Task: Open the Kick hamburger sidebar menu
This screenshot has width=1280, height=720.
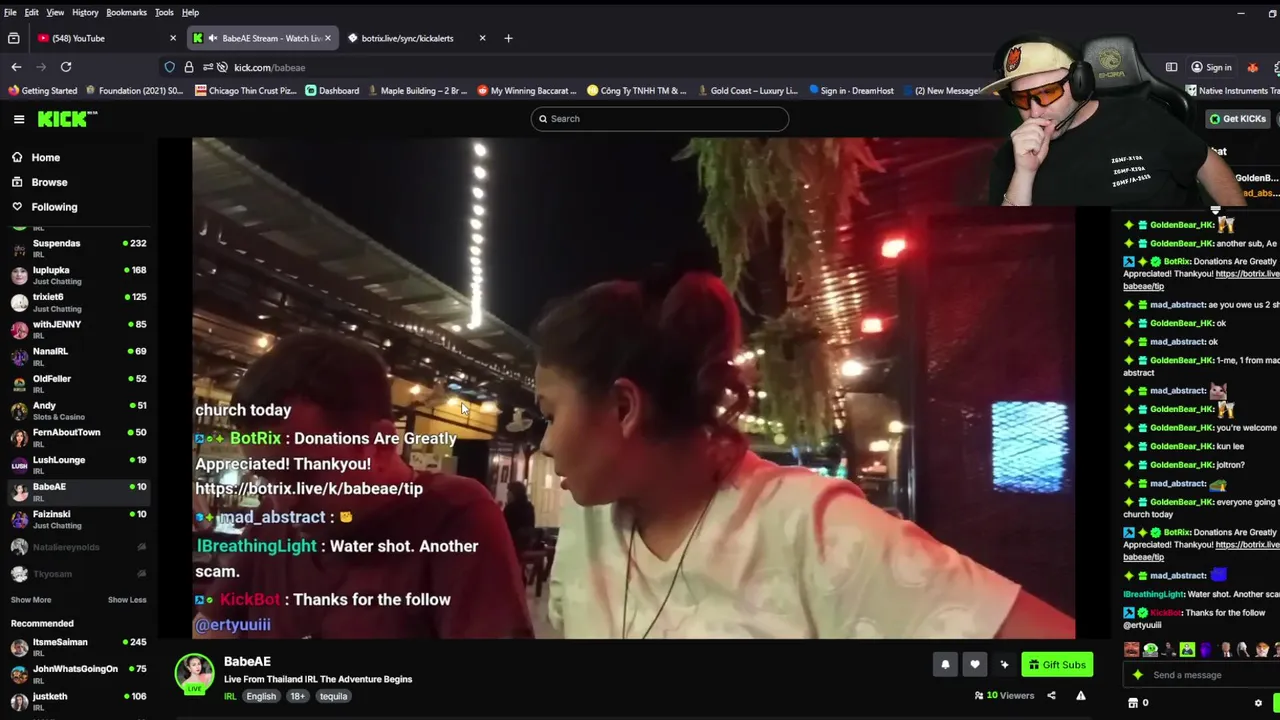Action: pyautogui.click(x=19, y=119)
